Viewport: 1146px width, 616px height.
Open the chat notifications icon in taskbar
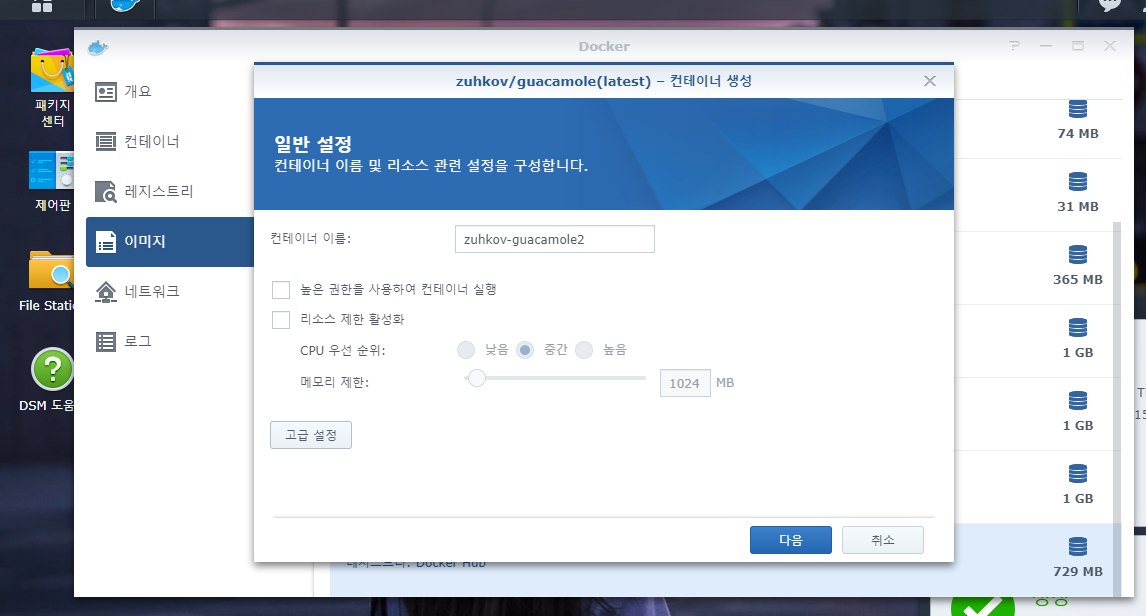1109,4
